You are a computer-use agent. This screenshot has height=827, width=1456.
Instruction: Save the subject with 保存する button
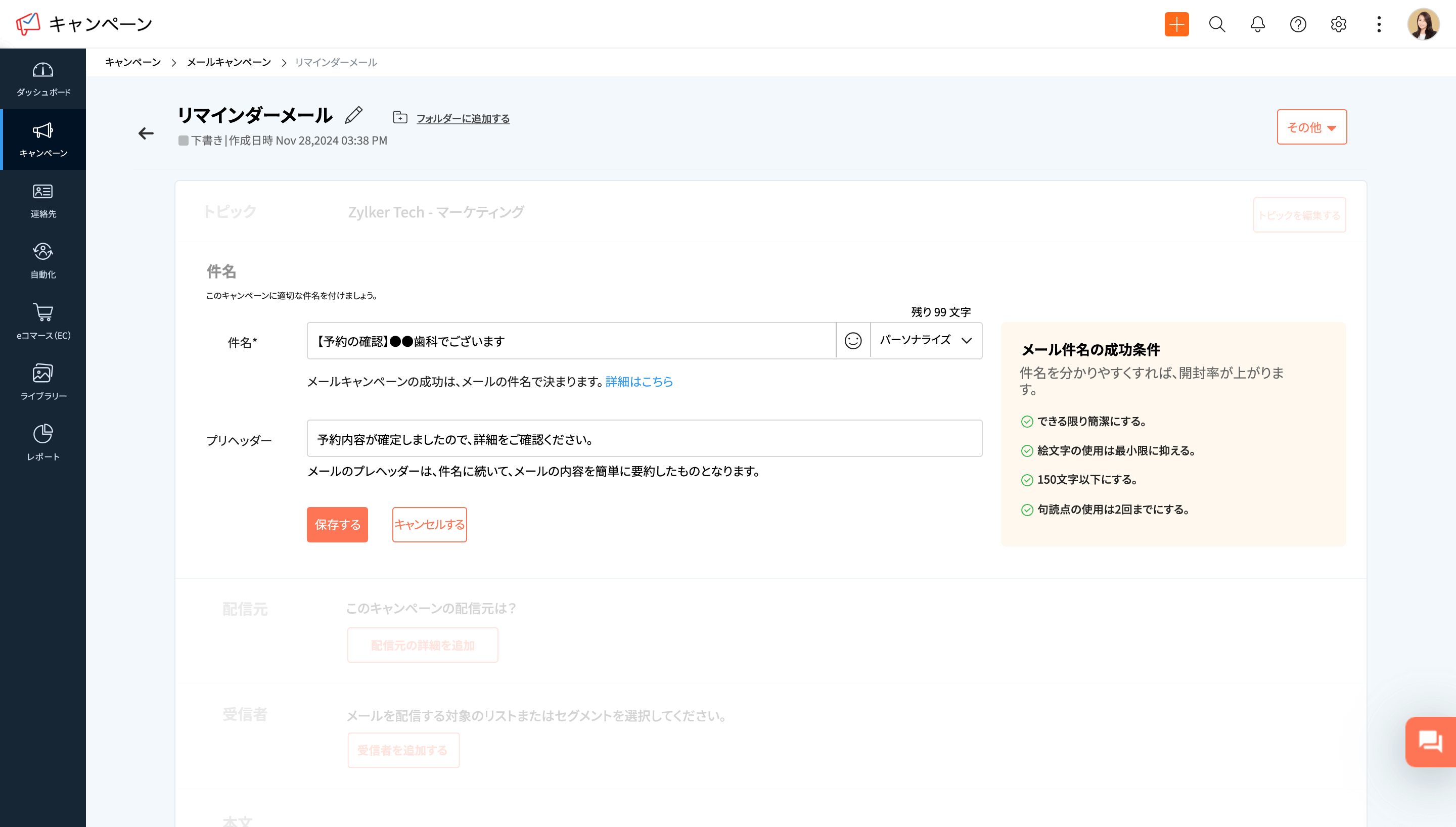[x=337, y=524]
